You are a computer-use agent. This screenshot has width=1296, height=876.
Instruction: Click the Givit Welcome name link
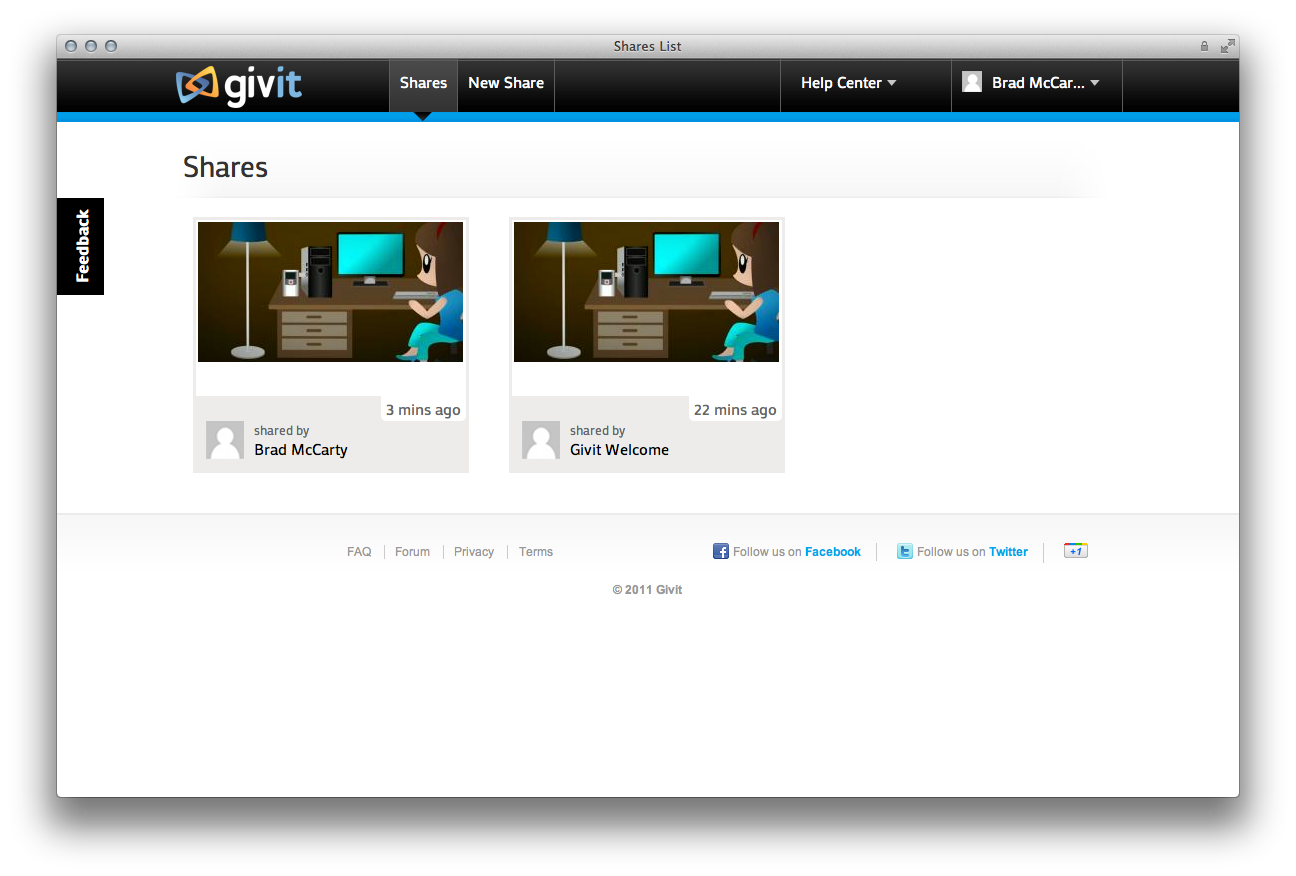pos(620,450)
